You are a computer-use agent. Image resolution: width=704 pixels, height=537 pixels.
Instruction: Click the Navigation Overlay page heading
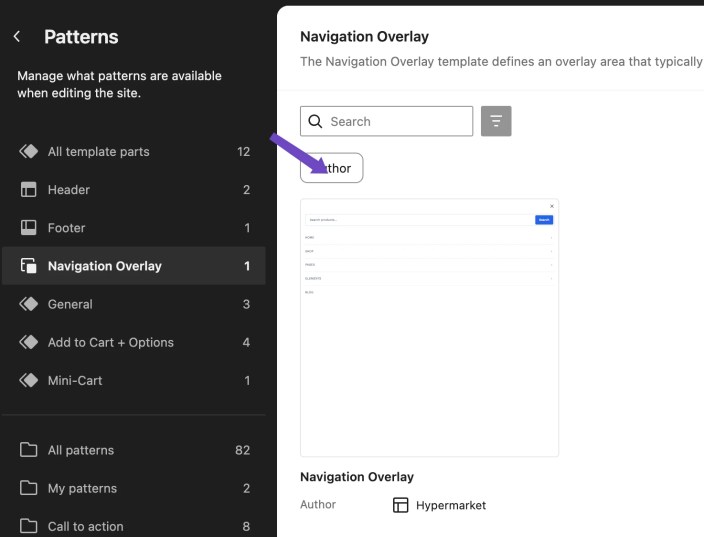click(x=364, y=36)
